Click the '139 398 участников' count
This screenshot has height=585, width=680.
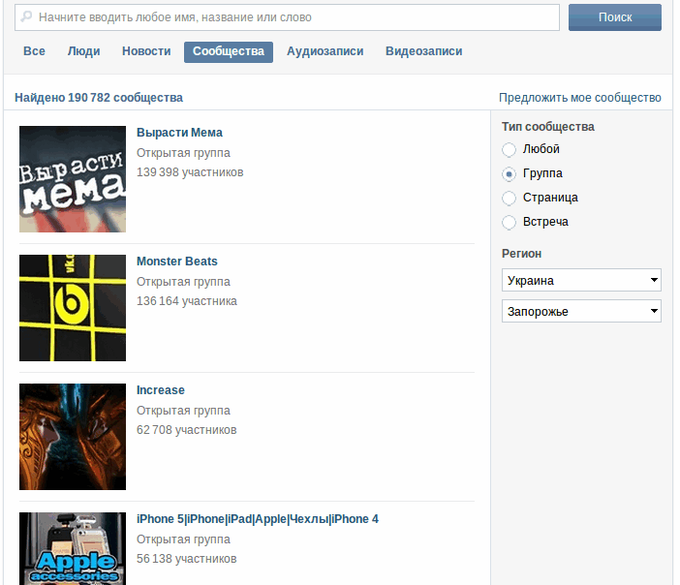pos(190,172)
